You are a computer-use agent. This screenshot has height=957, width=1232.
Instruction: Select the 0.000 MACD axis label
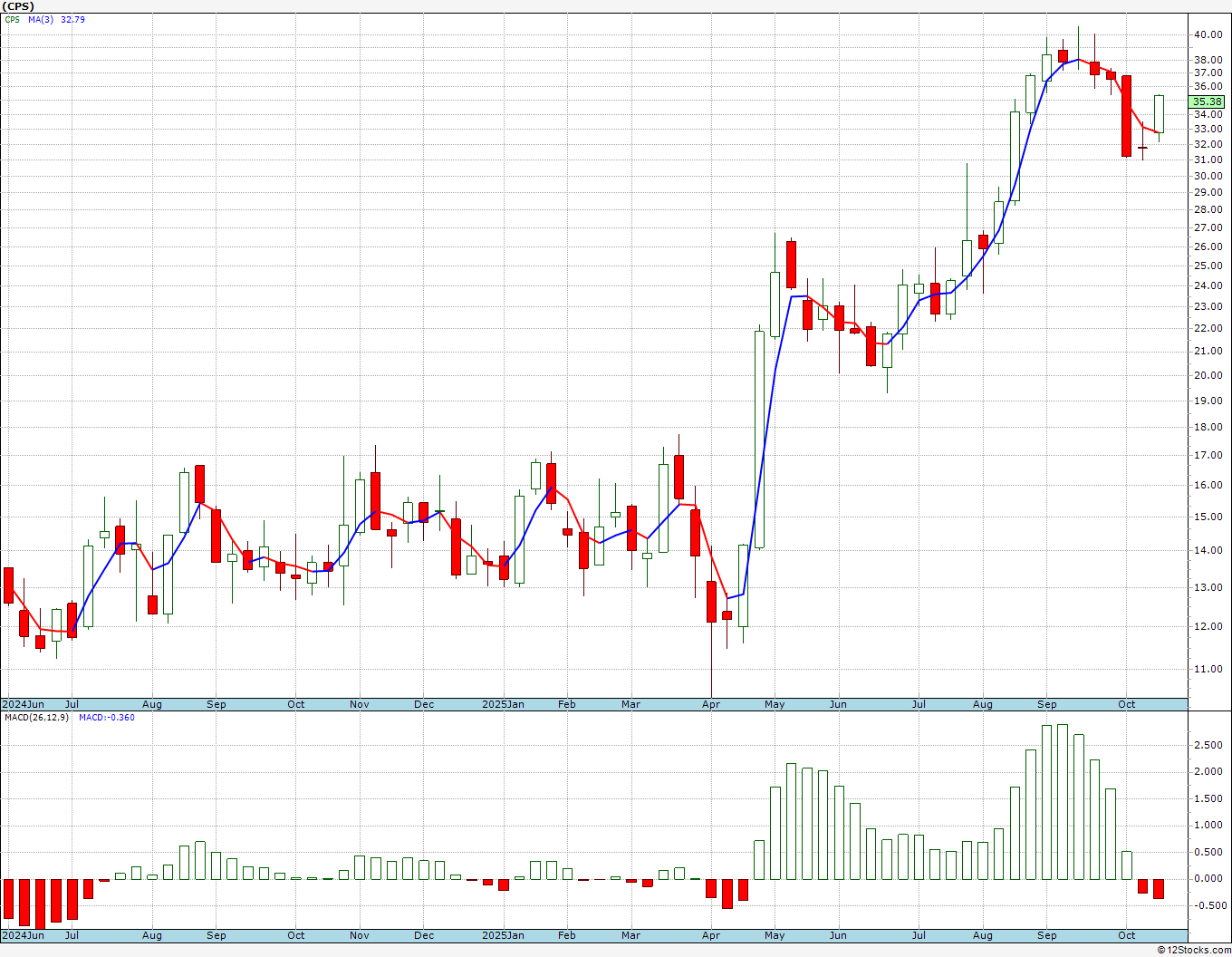point(1208,878)
